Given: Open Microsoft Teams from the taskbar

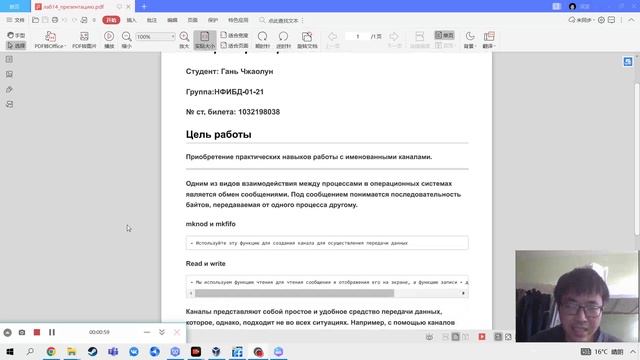Looking at the screenshot, I should coord(113,351).
